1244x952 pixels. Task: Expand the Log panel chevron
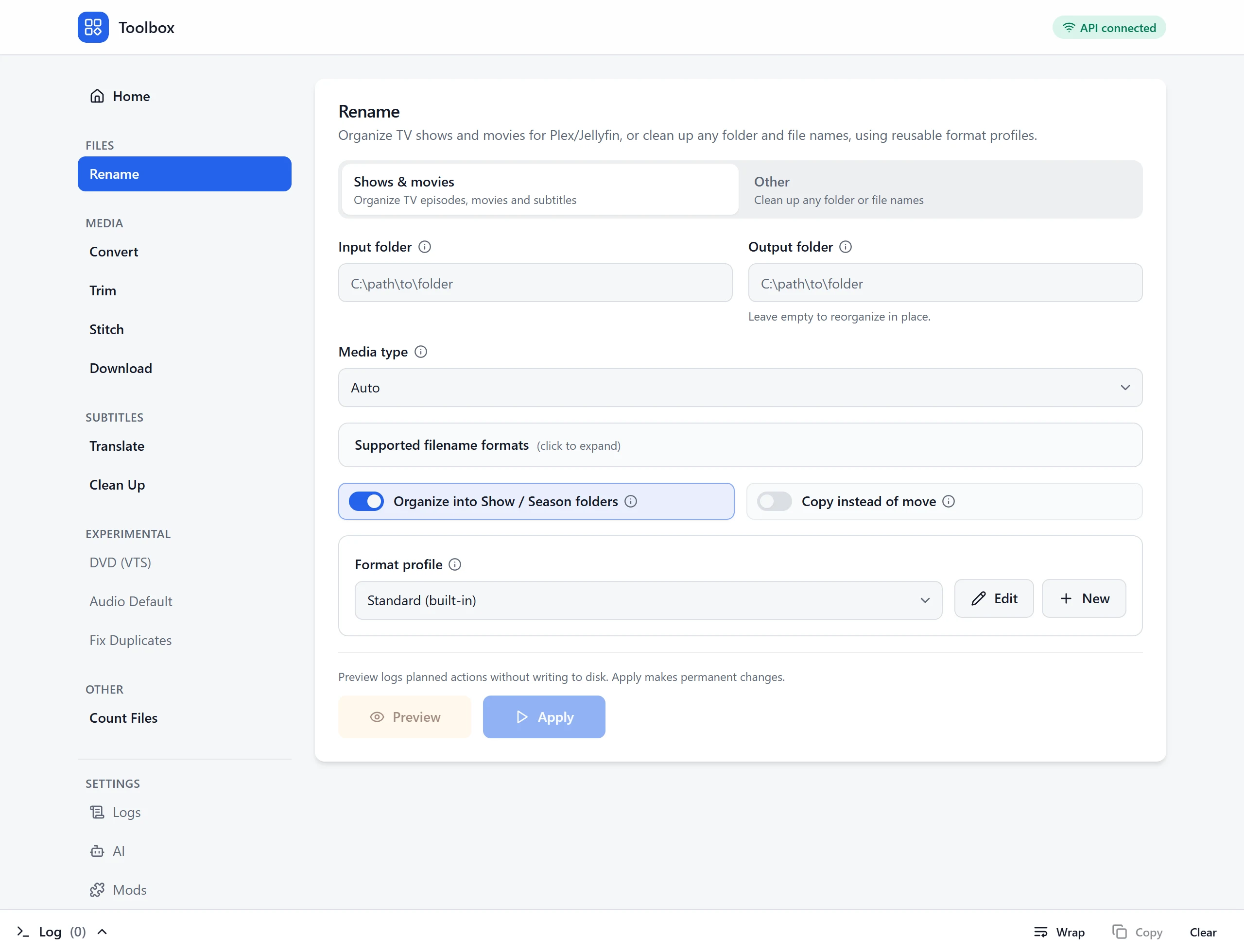click(x=102, y=932)
